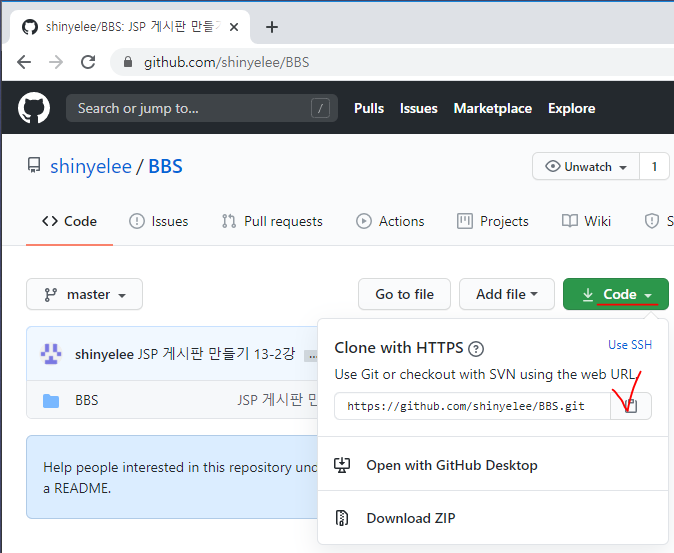Click the browser forward arrow
674x553 pixels.
(x=56, y=62)
